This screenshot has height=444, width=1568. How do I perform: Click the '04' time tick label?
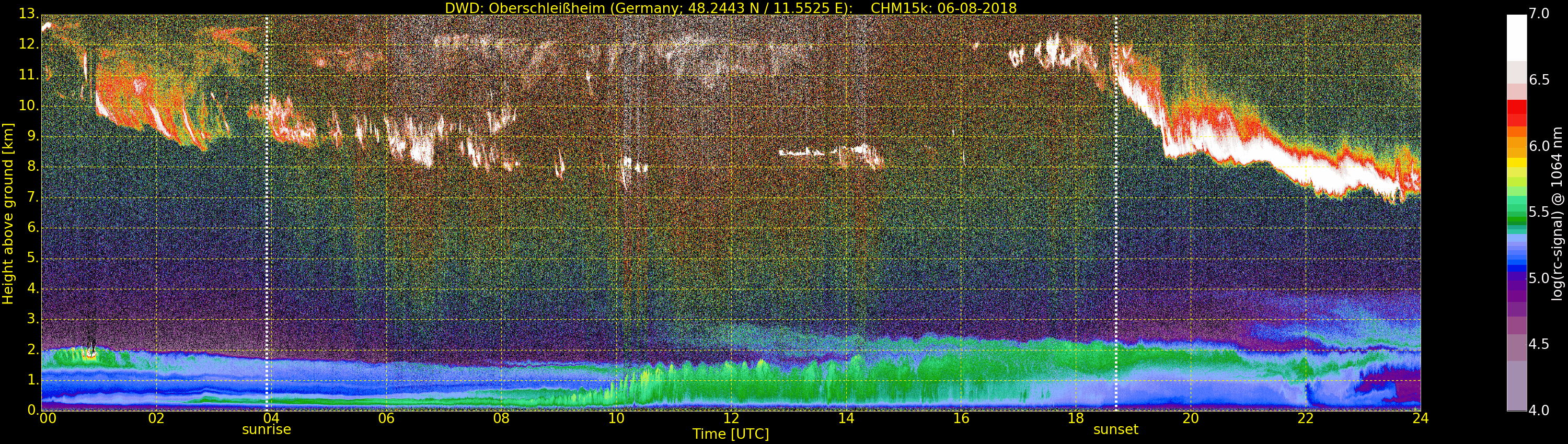coord(271,418)
